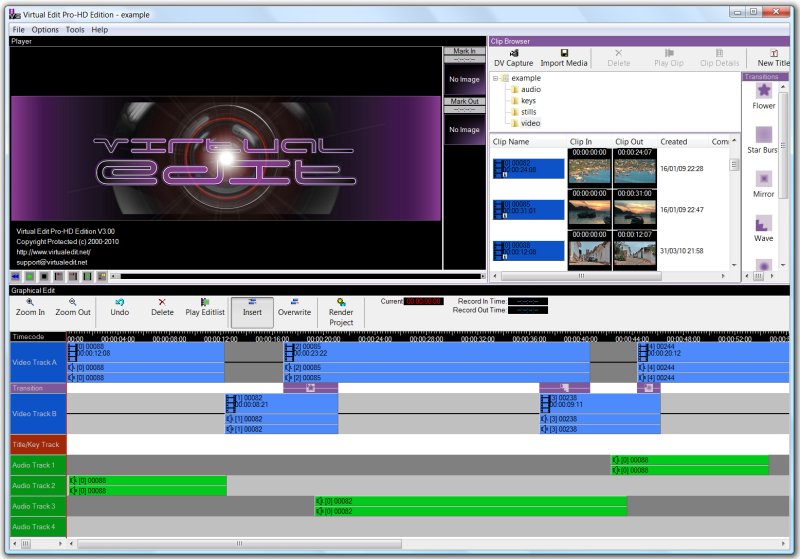Select the Flower transition icon
800x559 pixels.
764,90
